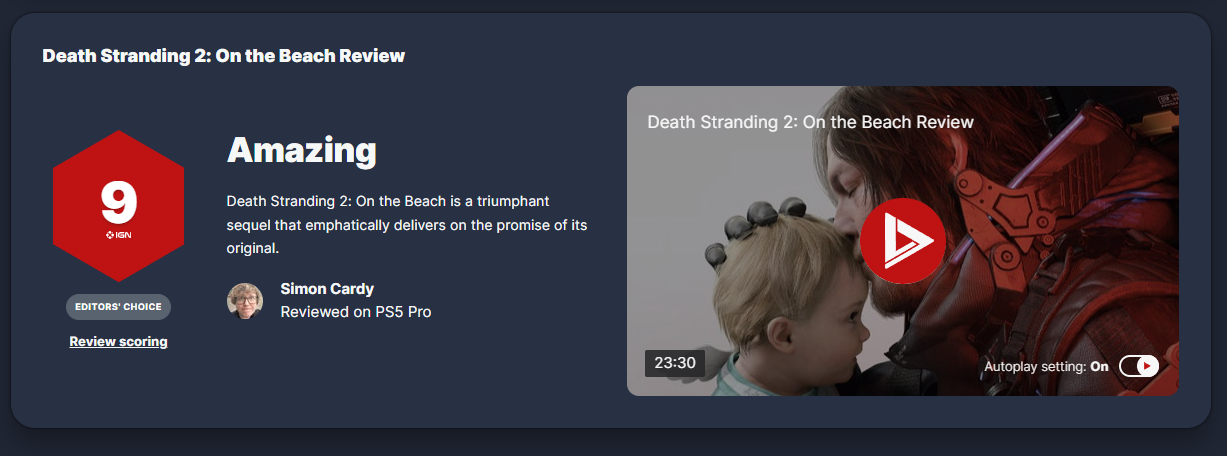Screen dimensions: 1227x456
Task: Click Simon Cardy's avatar photo
Action: coord(245,300)
